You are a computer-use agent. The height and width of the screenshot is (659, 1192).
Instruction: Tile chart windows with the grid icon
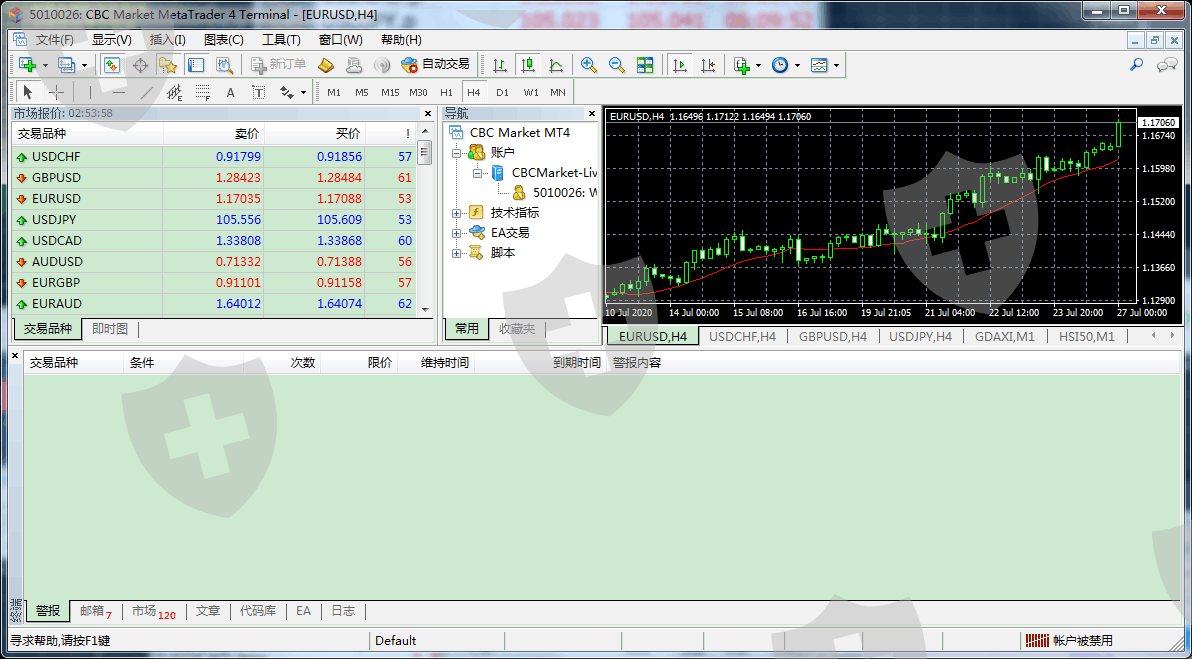[645, 65]
